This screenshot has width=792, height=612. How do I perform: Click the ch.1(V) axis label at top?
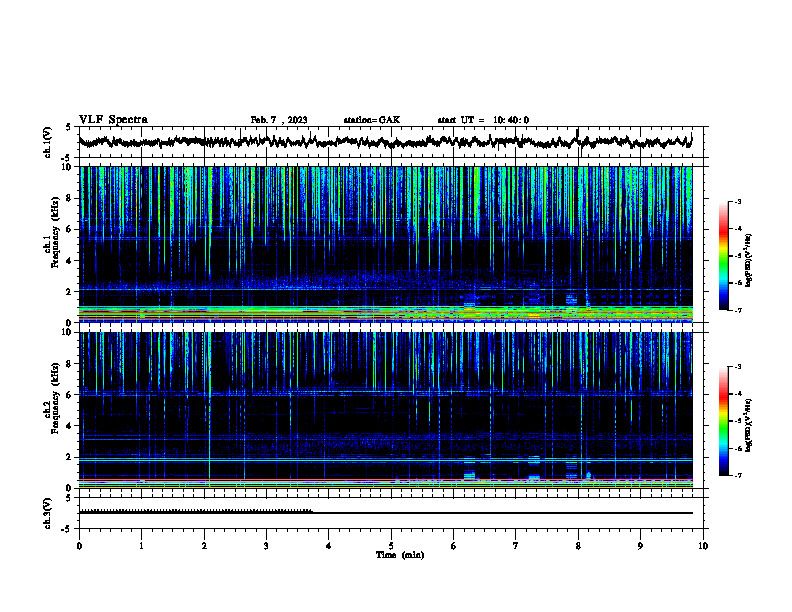[48, 142]
